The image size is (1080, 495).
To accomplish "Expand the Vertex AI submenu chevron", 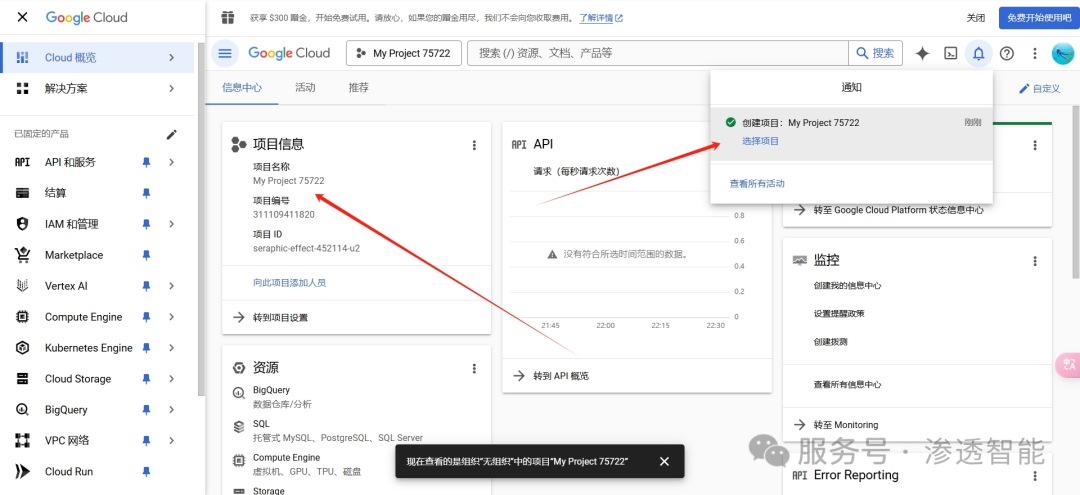I will (172, 286).
